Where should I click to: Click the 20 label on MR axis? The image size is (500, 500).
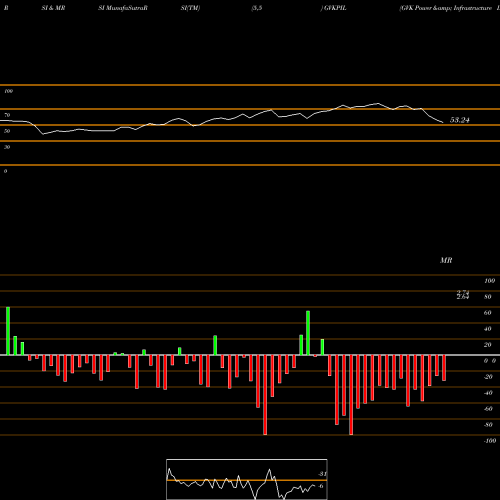coord(488,345)
